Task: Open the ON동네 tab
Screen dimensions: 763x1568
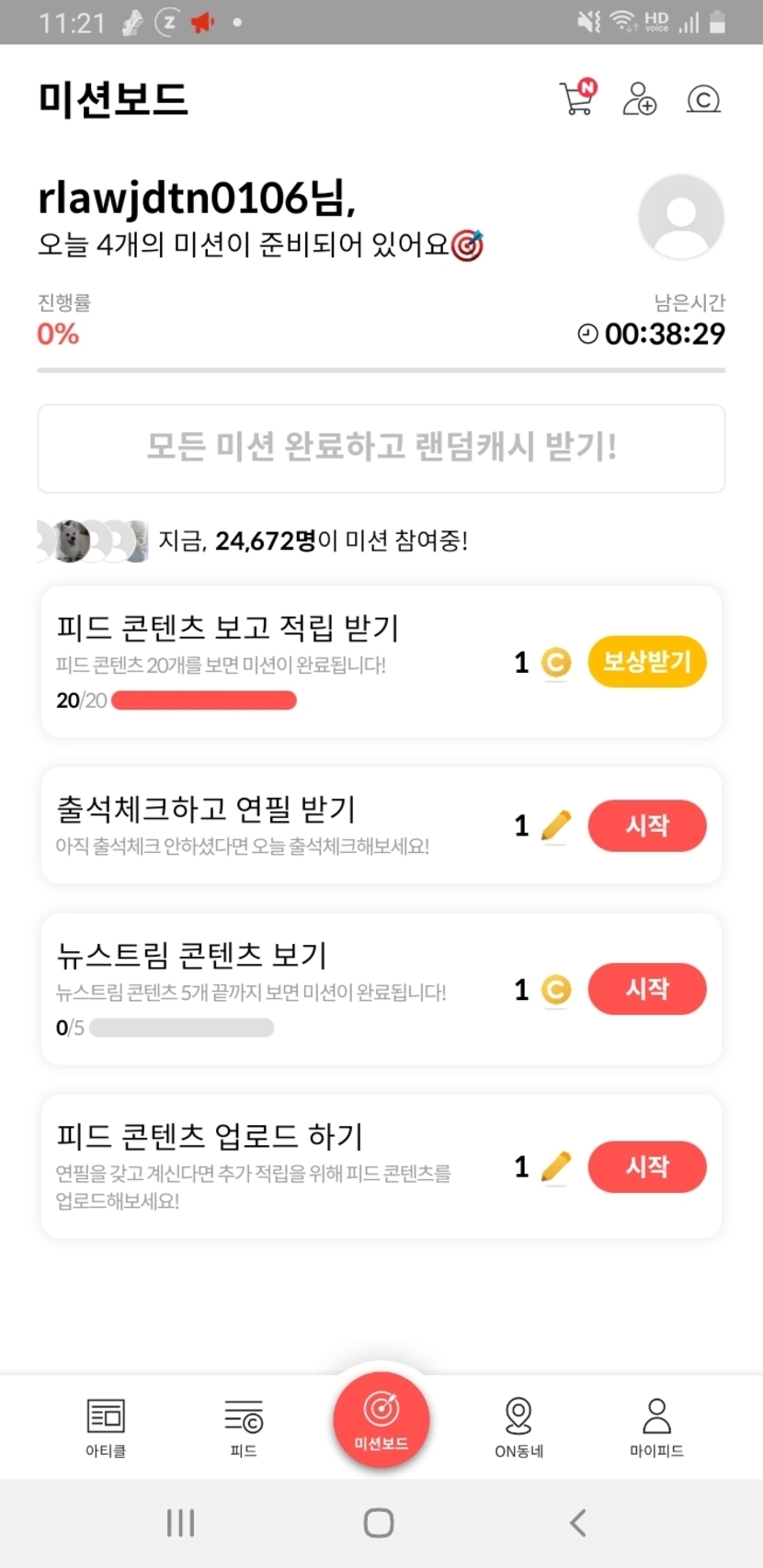Action: (519, 1426)
